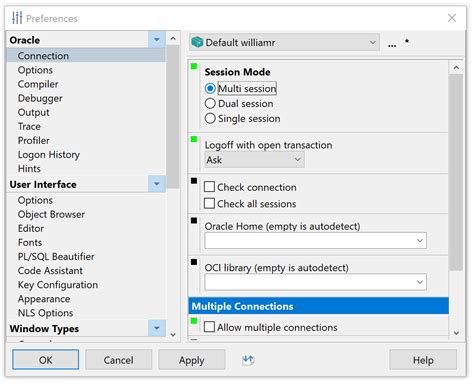This screenshot has height=386, width=474.
Task: Select Connection under Oracle
Action: coord(43,56)
